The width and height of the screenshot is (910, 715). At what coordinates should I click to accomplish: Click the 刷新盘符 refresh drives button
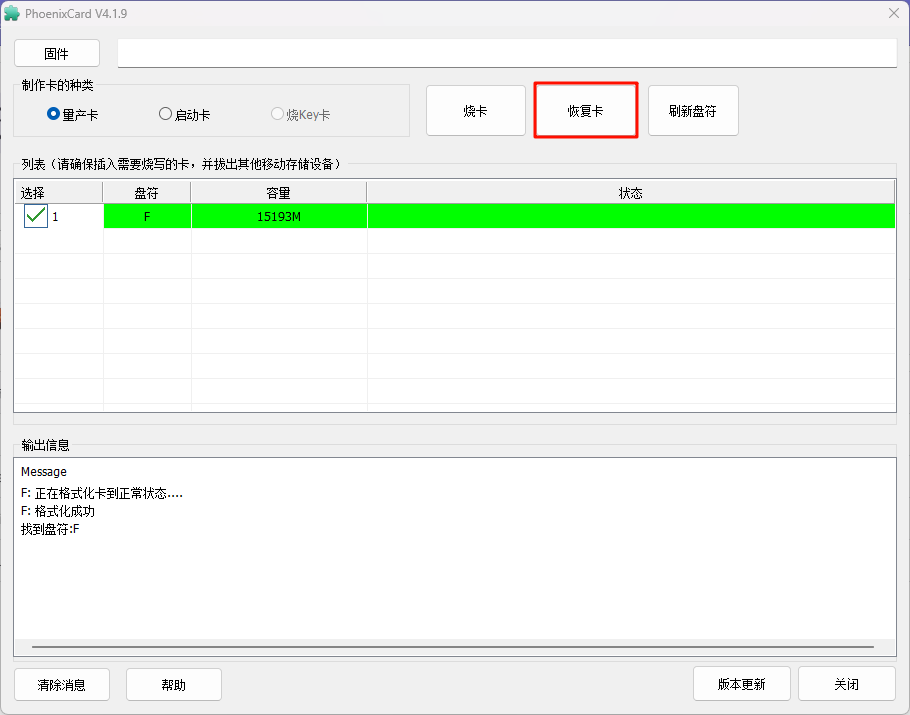coord(693,111)
